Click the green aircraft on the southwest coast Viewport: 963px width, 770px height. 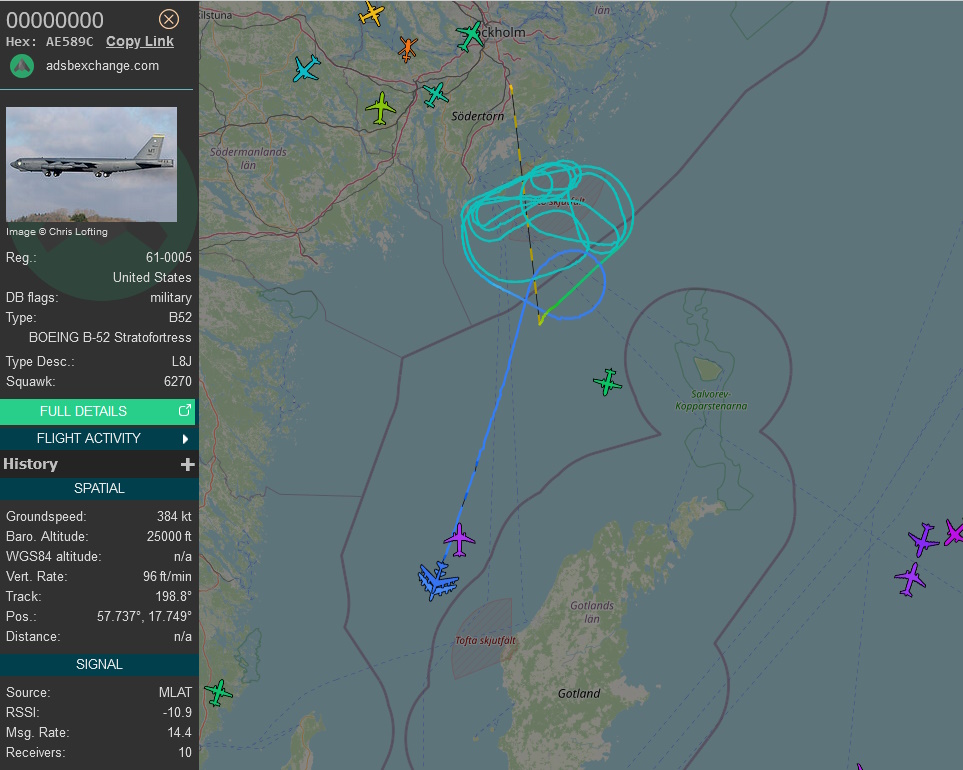point(218,693)
